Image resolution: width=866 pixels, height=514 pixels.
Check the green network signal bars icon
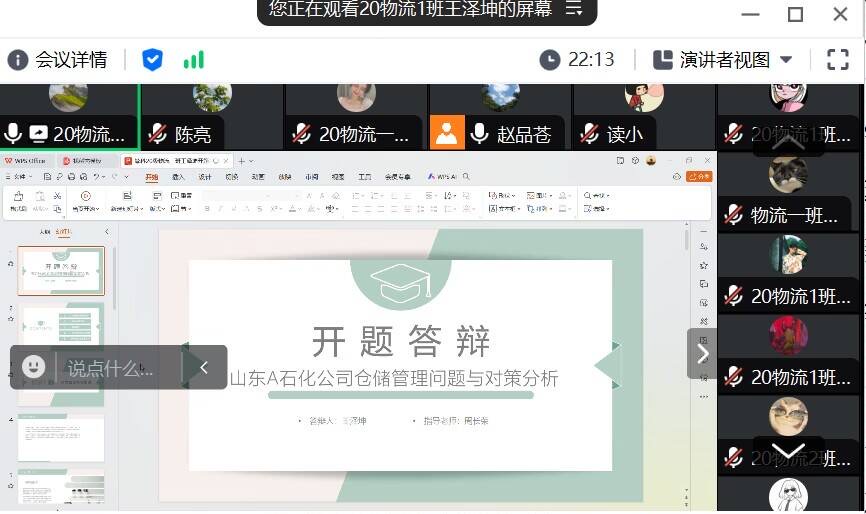[x=193, y=60]
